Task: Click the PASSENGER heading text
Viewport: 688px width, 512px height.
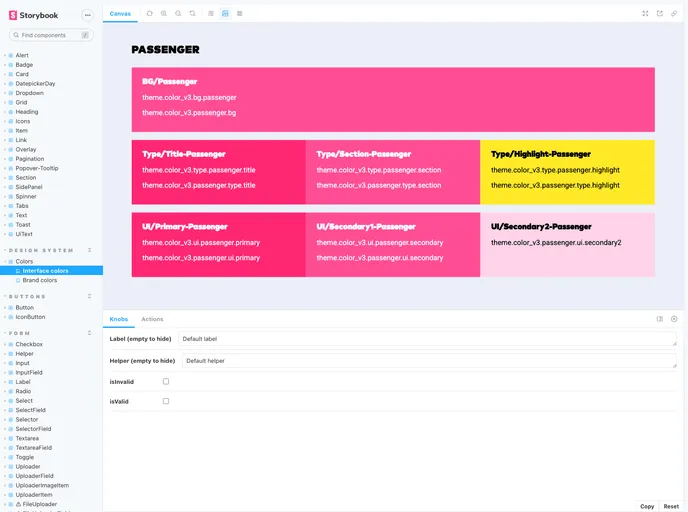Action: coord(165,50)
